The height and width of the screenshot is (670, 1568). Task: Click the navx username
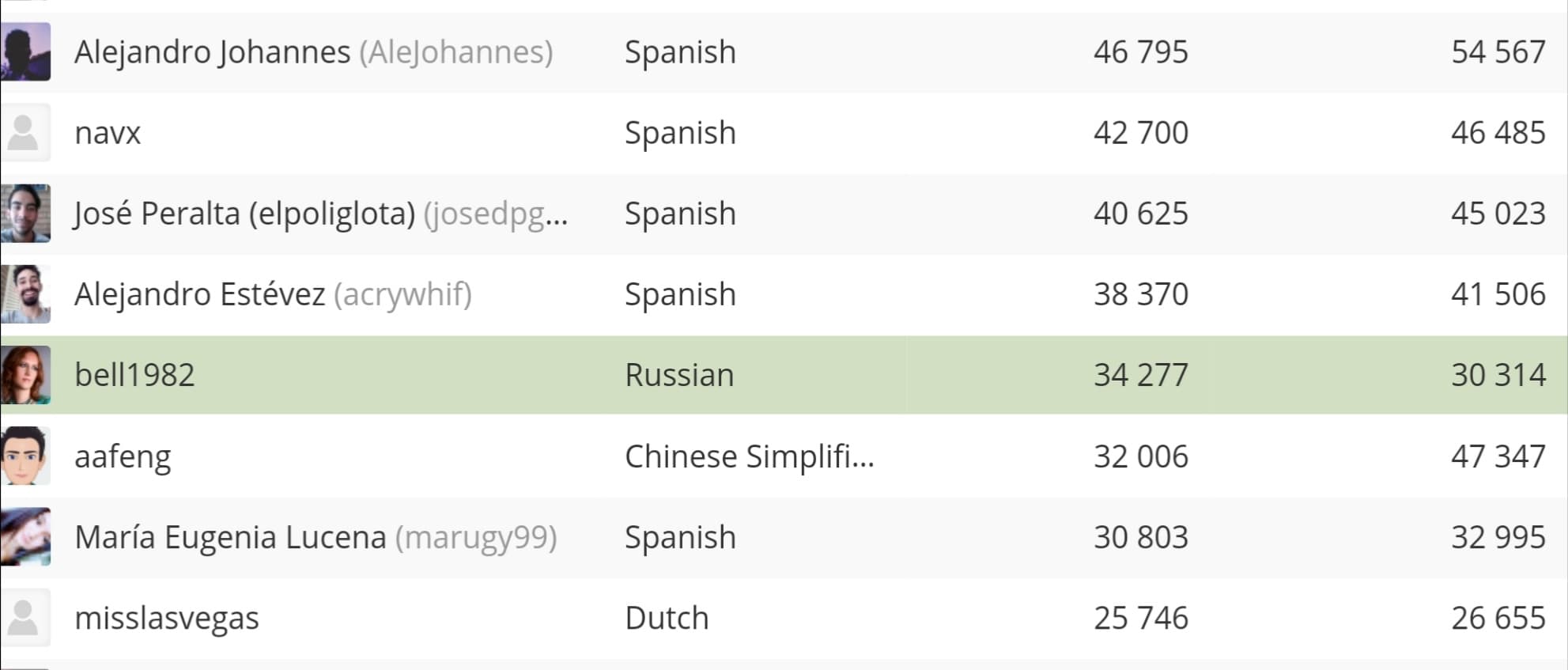(108, 133)
